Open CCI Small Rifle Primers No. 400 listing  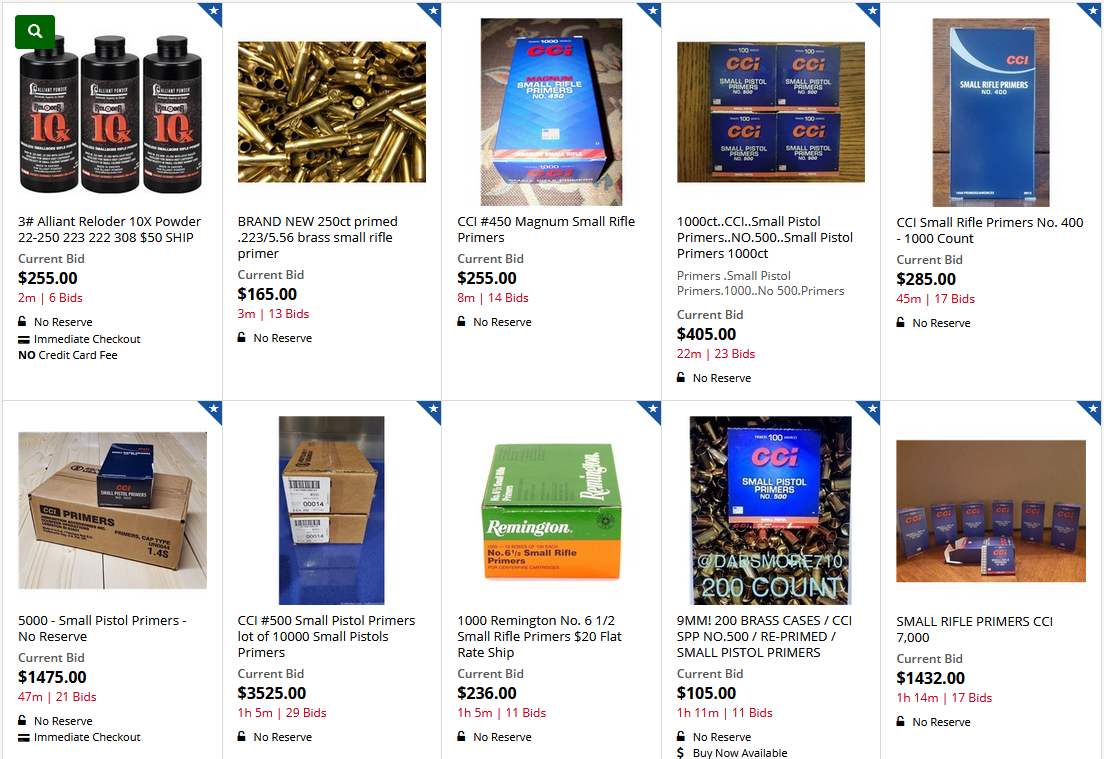[989, 230]
